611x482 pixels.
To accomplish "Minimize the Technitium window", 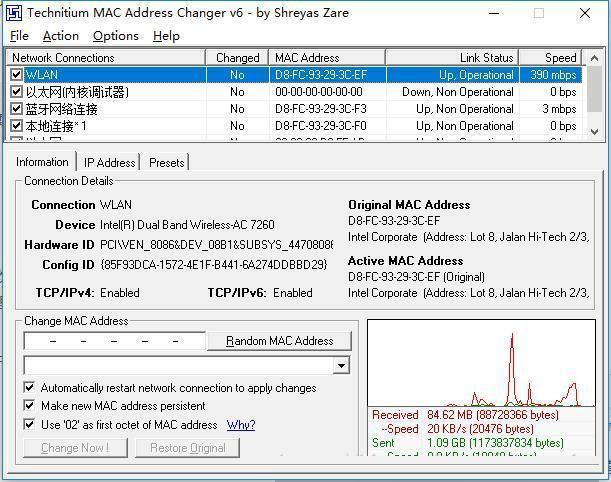I will pos(494,13).
